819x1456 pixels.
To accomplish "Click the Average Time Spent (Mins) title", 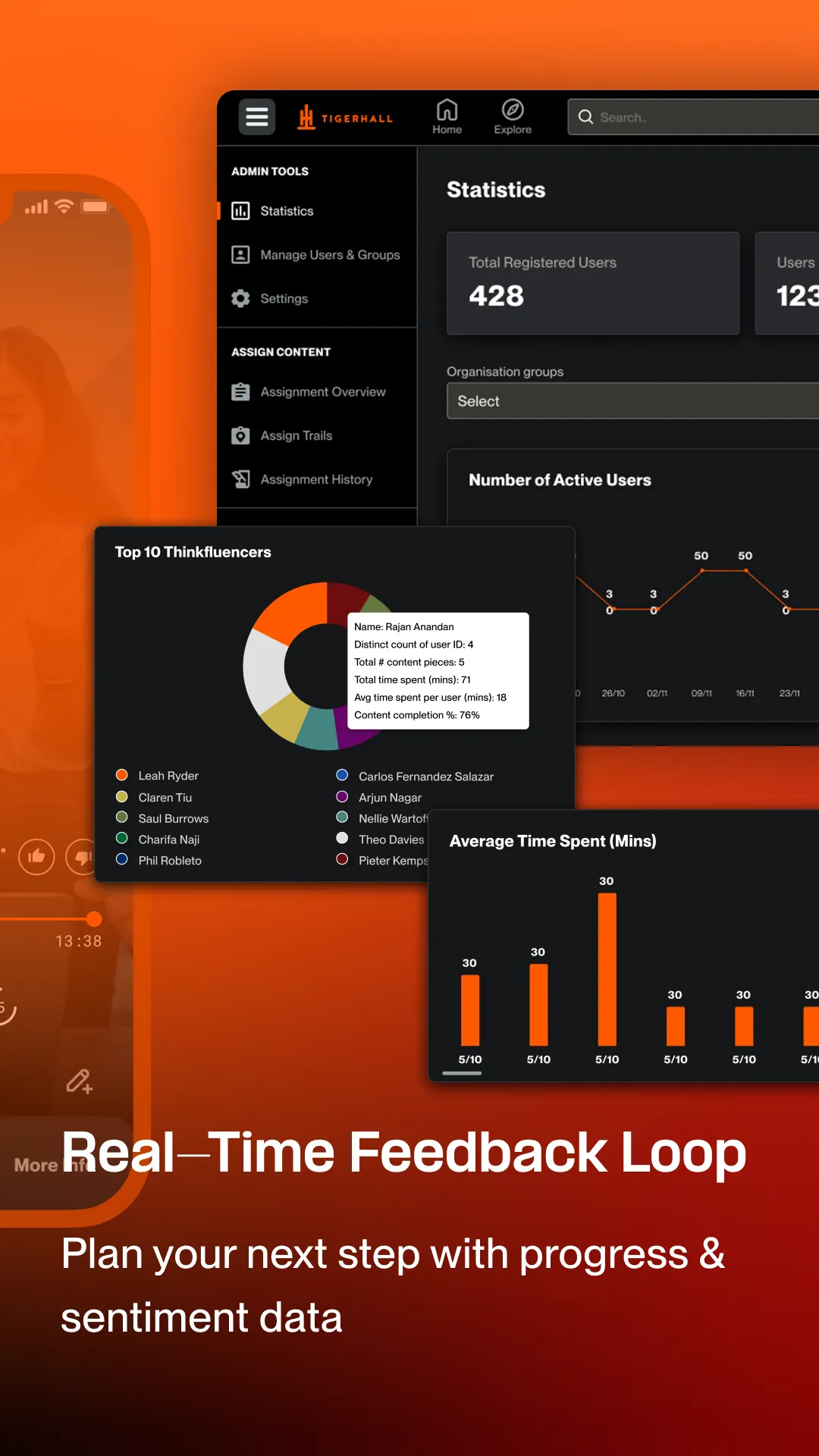I will [553, 841].
